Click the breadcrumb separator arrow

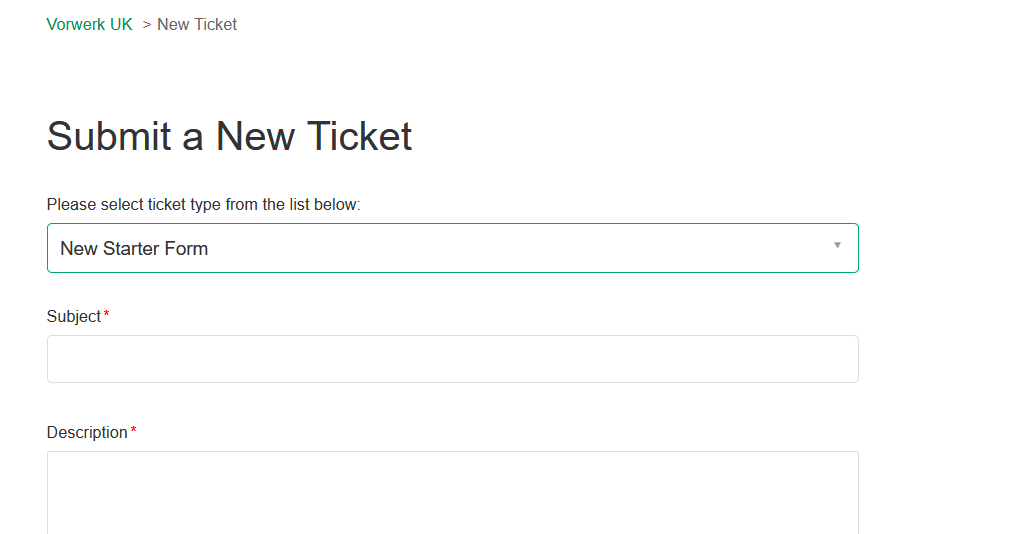tap(146, 25)
